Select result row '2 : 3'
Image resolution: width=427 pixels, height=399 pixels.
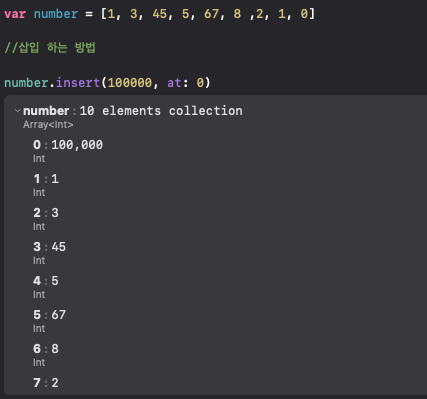(46, 213)
